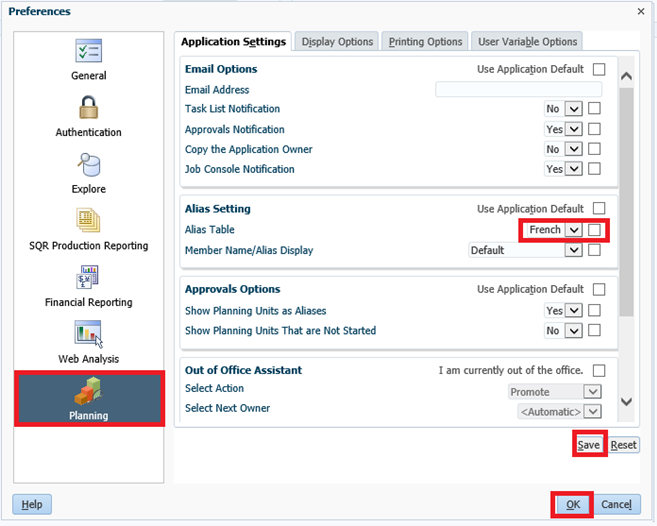Tick Email Options Use Application Default checkbox
This screenshot has height=526, width=657.
click(x=599, y=70)
